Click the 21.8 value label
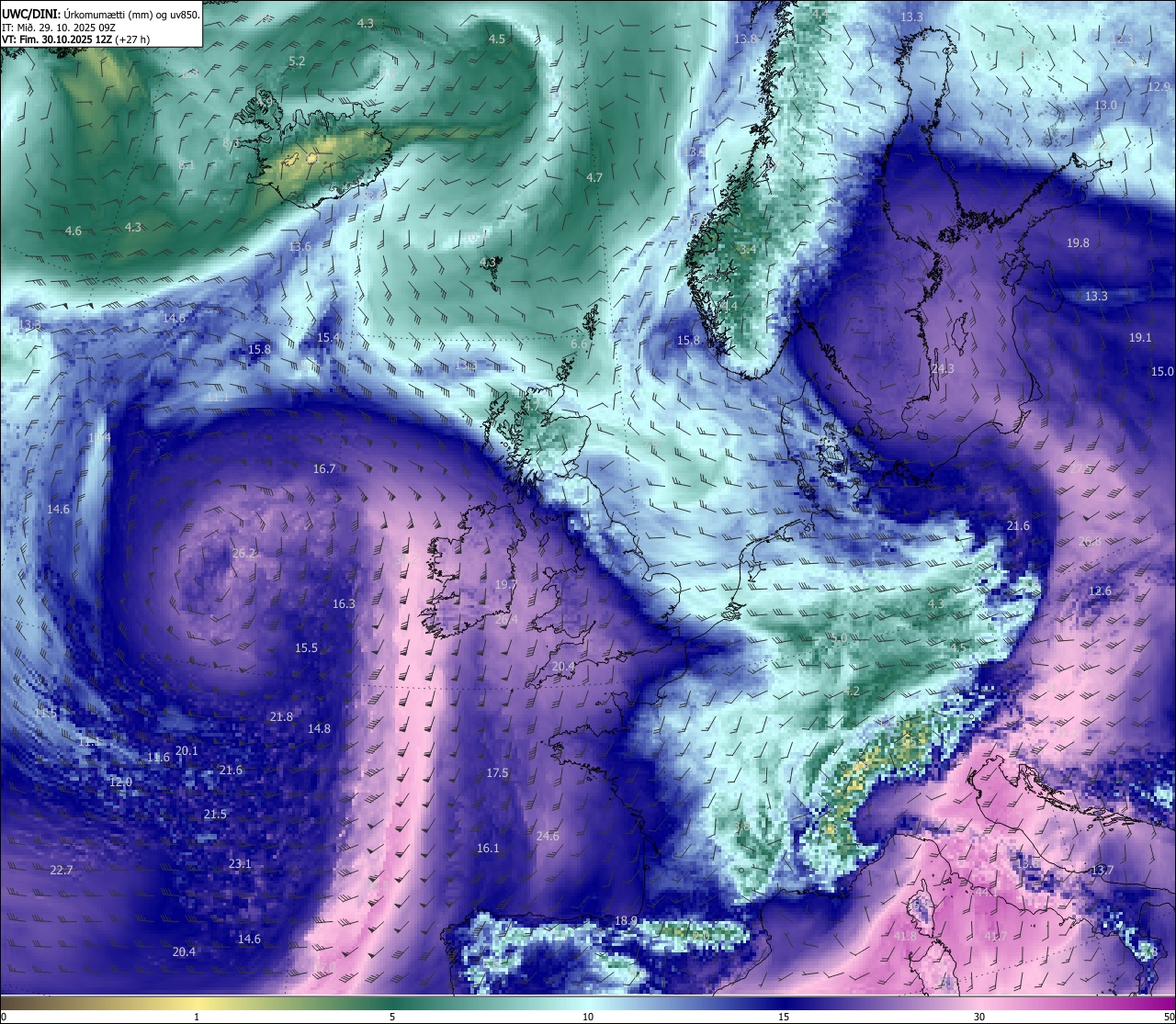1176x1024 pixels. 281,717
